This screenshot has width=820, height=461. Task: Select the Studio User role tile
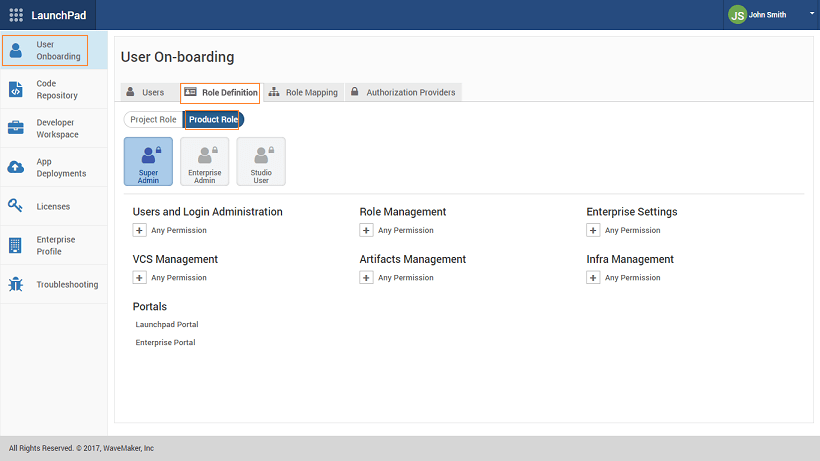tap(261, 162)
